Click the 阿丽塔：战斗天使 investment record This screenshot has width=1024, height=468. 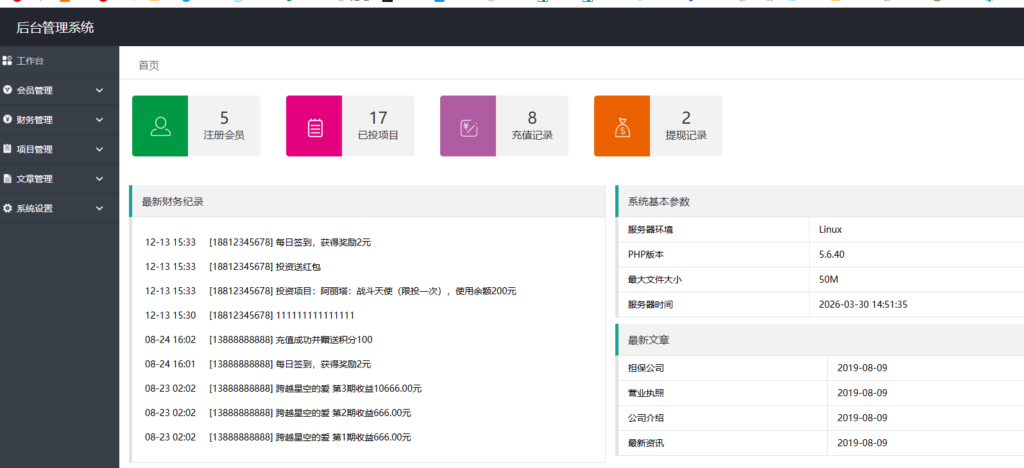click(330, 291)
